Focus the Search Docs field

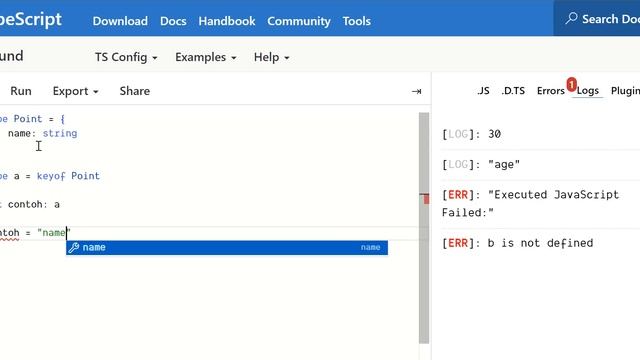[x=597, y=18]
